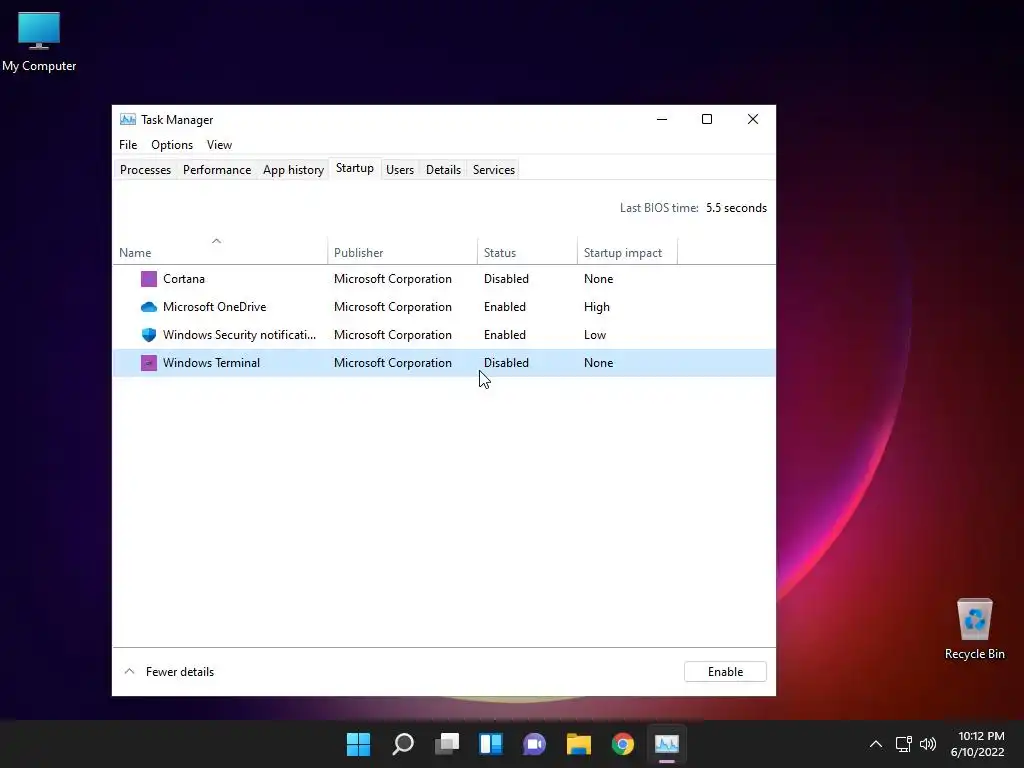Click Windows Terminal's None startup impact
The height and width of the screenshot is (768, 1024).
pyautogui.click(x=598, y=363)
